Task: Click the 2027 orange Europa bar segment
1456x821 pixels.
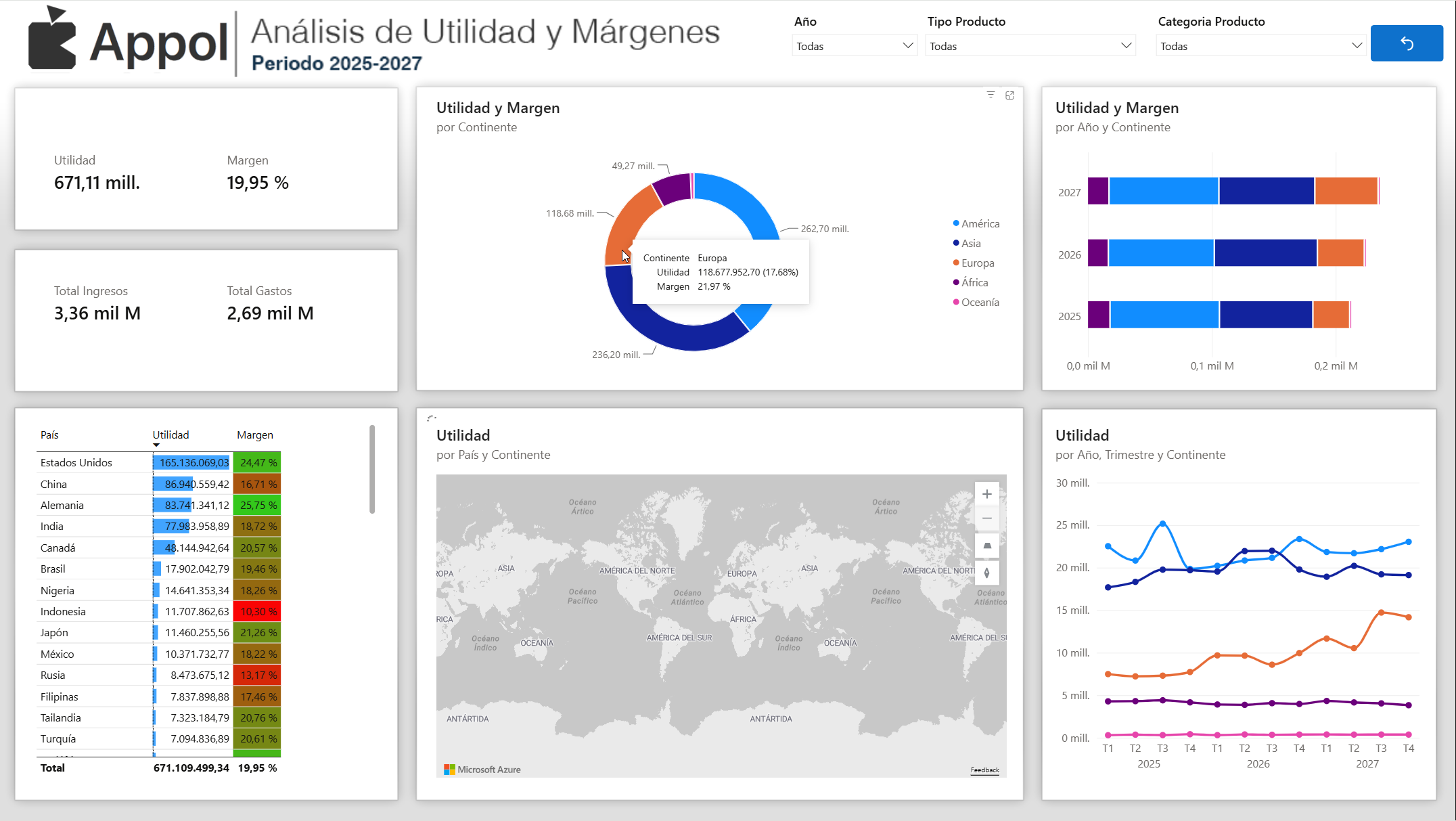Action: point(1346,191)
